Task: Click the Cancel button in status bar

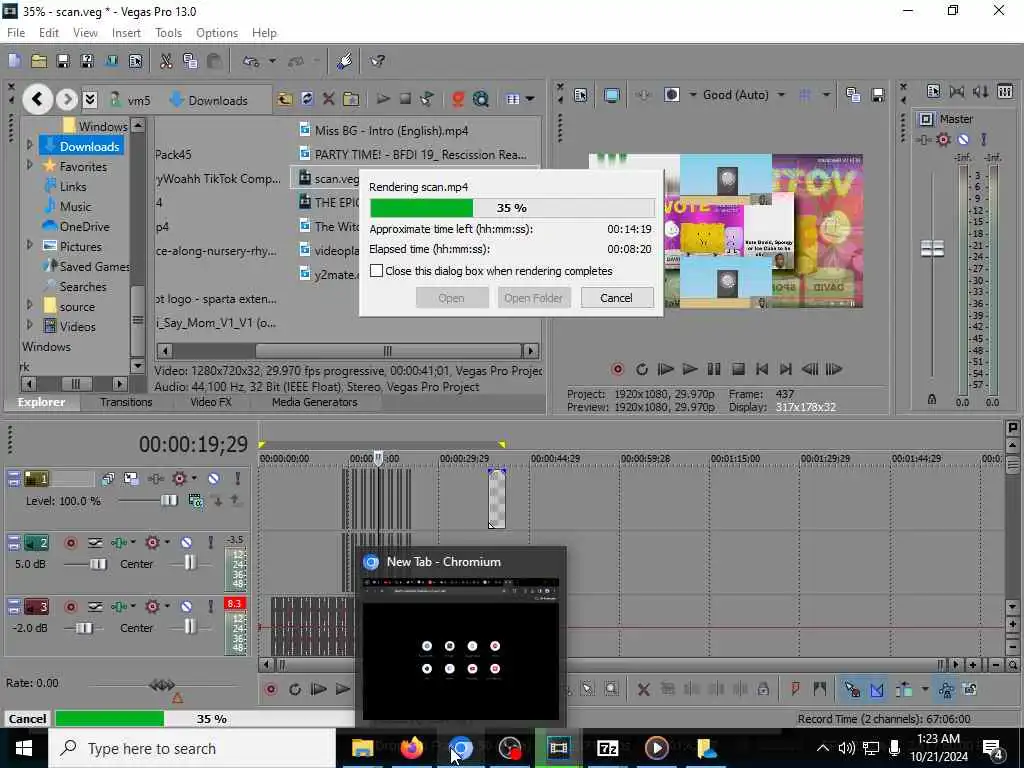Action: pos(27,718)
